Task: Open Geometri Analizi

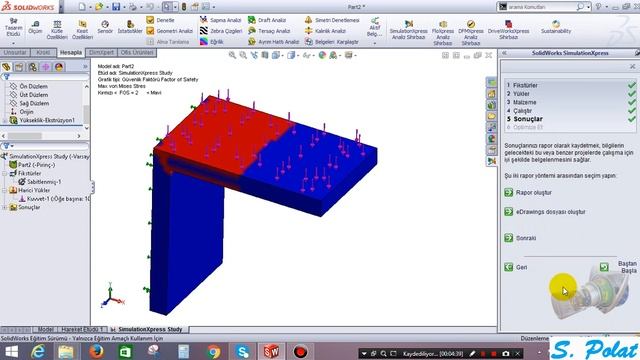Action: (169, 31)
